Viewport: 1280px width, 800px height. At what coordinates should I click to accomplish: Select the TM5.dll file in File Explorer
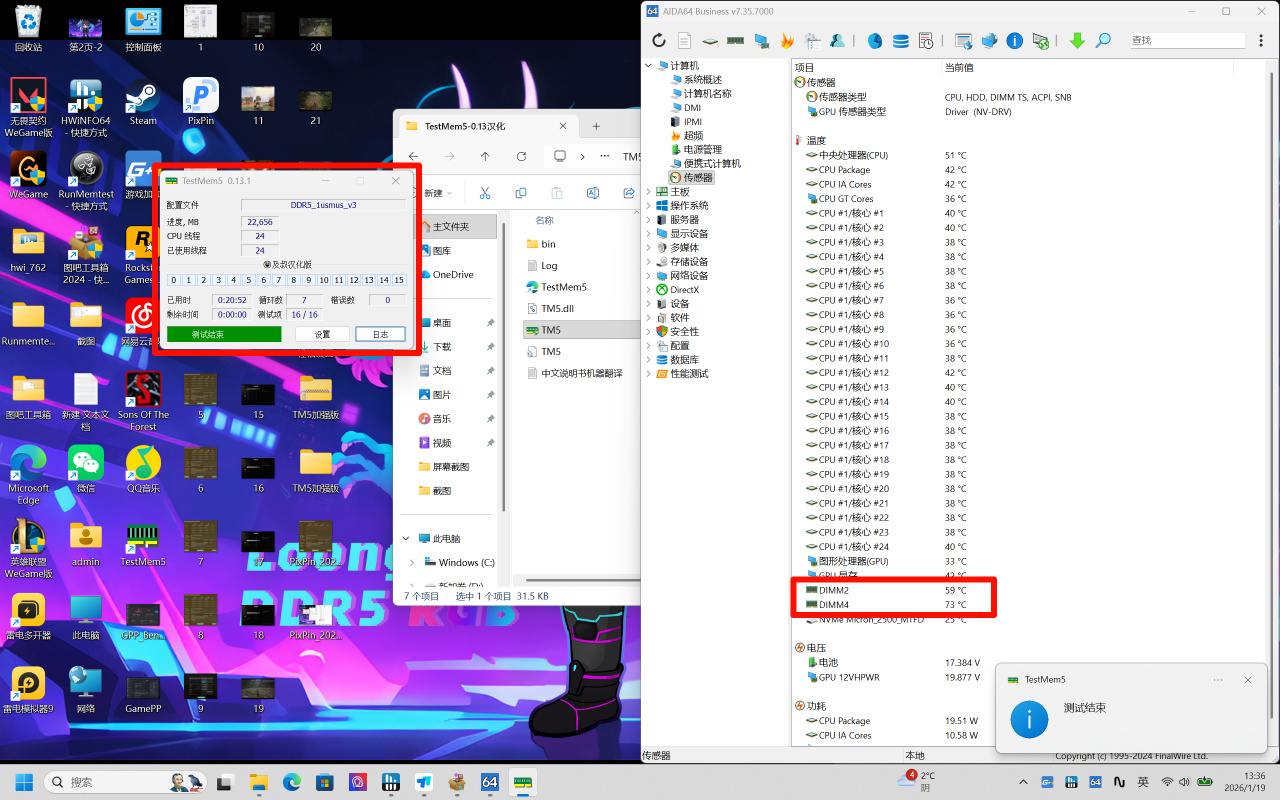click(x=557, y=309)
